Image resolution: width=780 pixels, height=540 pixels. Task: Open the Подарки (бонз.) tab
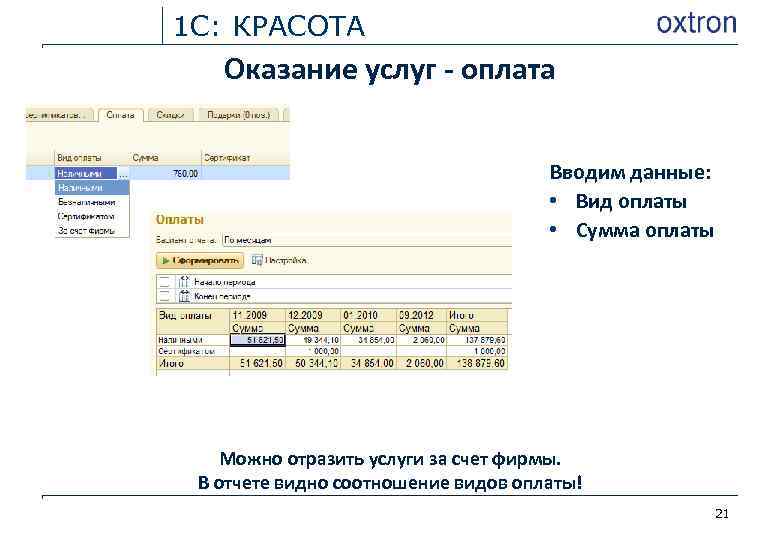click(238, 115)
